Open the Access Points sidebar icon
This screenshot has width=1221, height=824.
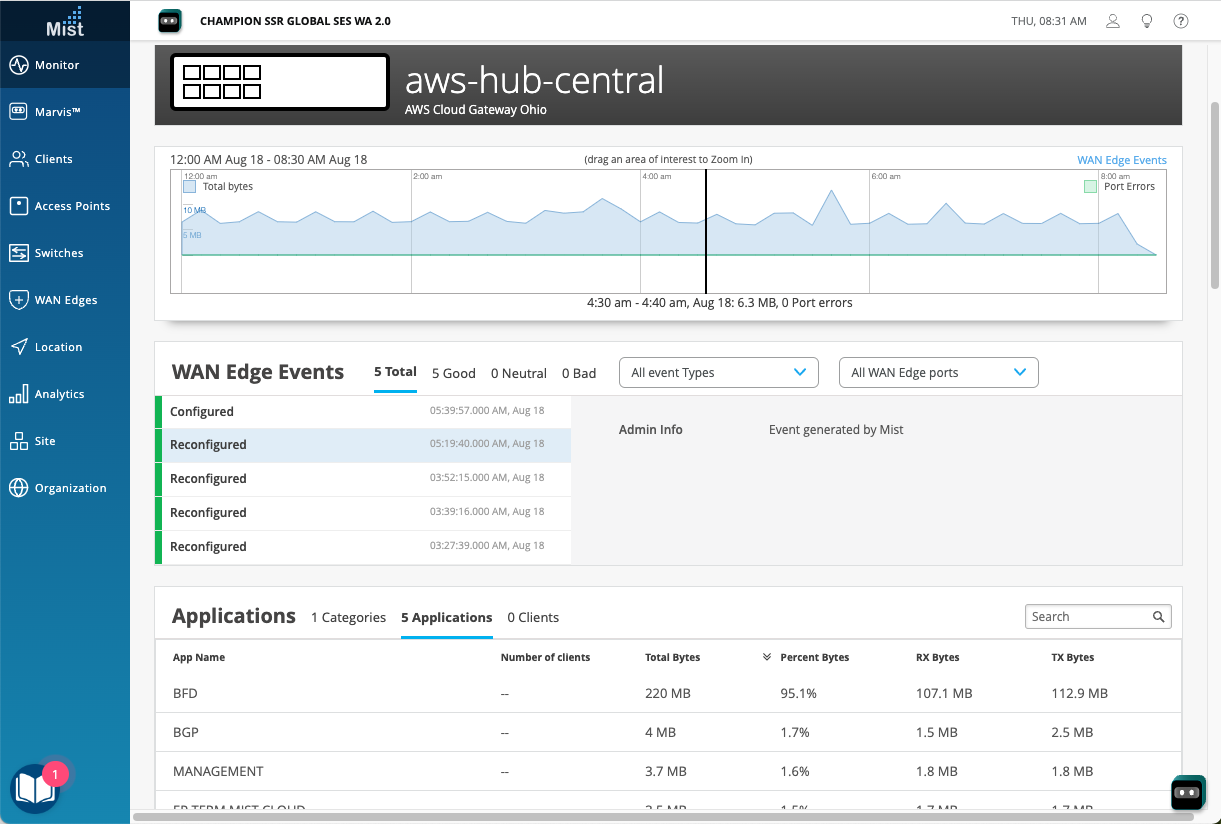(x=18, y=206)
